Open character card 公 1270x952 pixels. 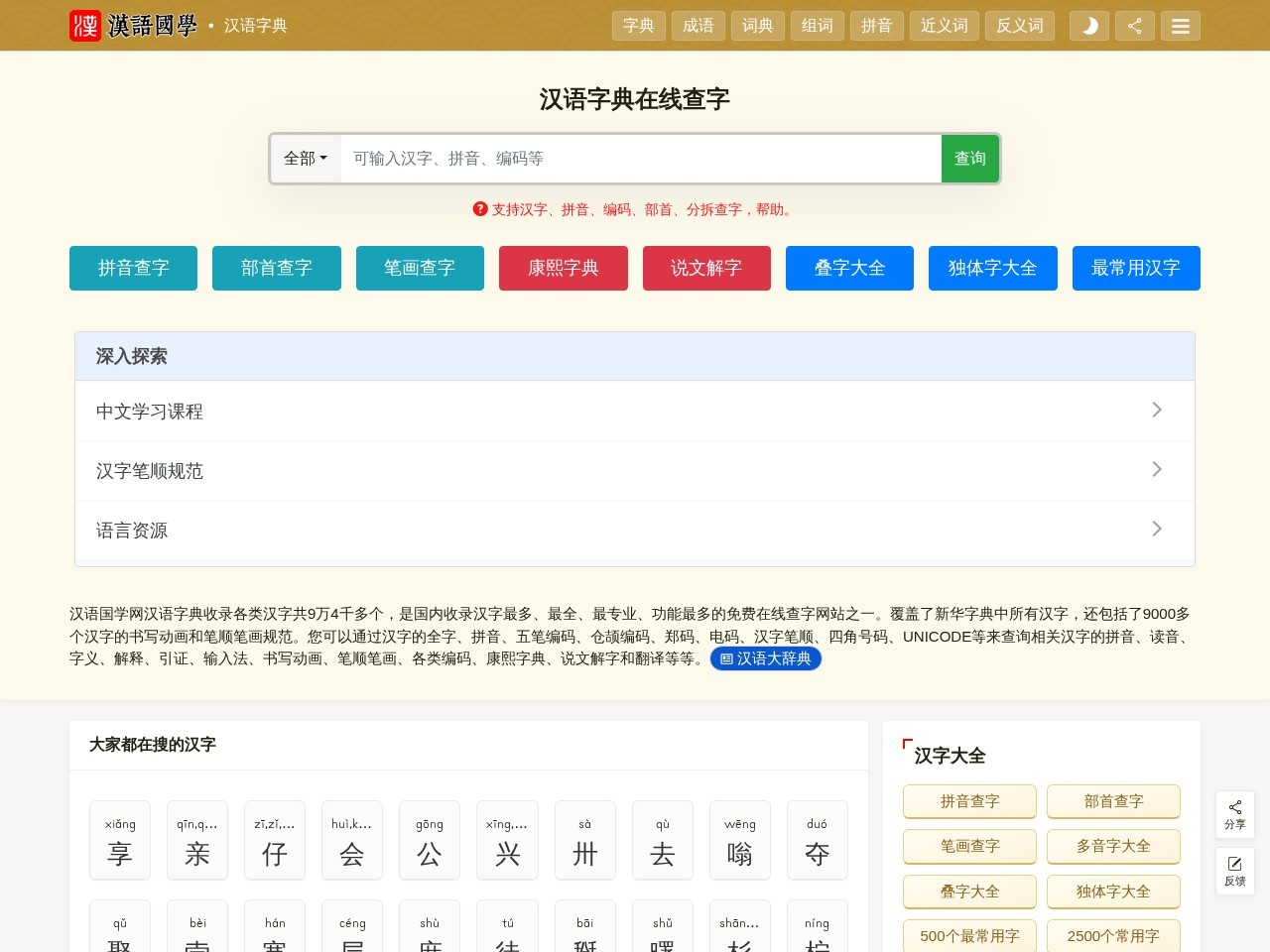coord(430,840)
